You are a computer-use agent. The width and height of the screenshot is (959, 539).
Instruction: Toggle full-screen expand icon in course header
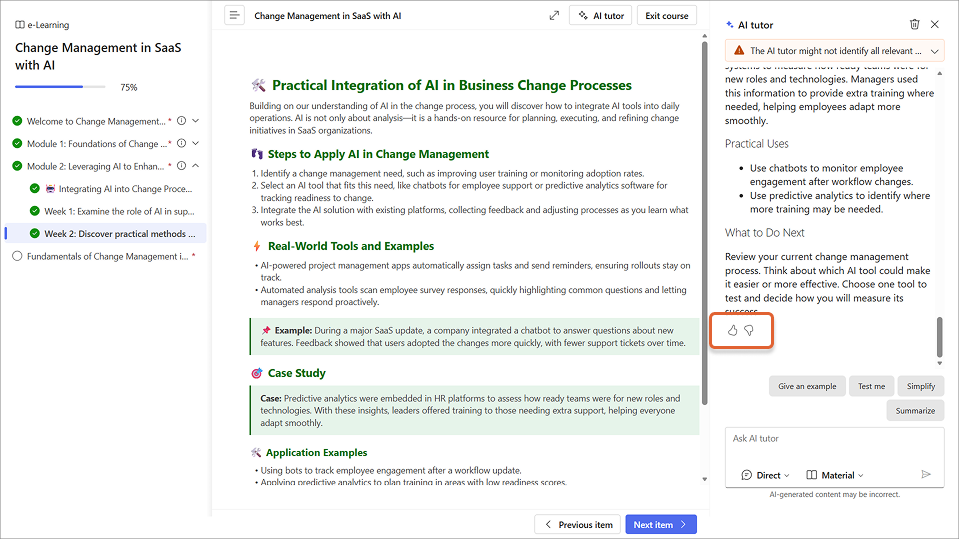(554, 15)
